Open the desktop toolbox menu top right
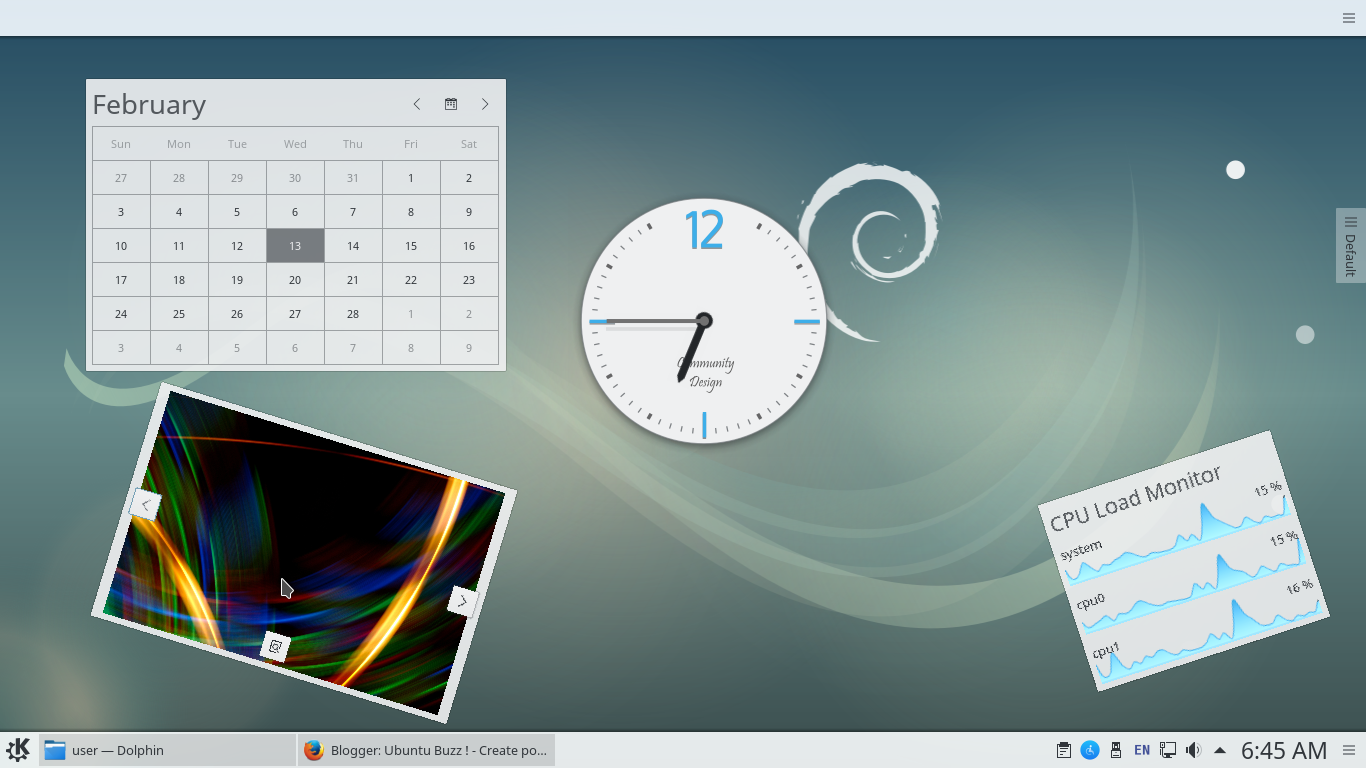 click(x=1348, y=17)
